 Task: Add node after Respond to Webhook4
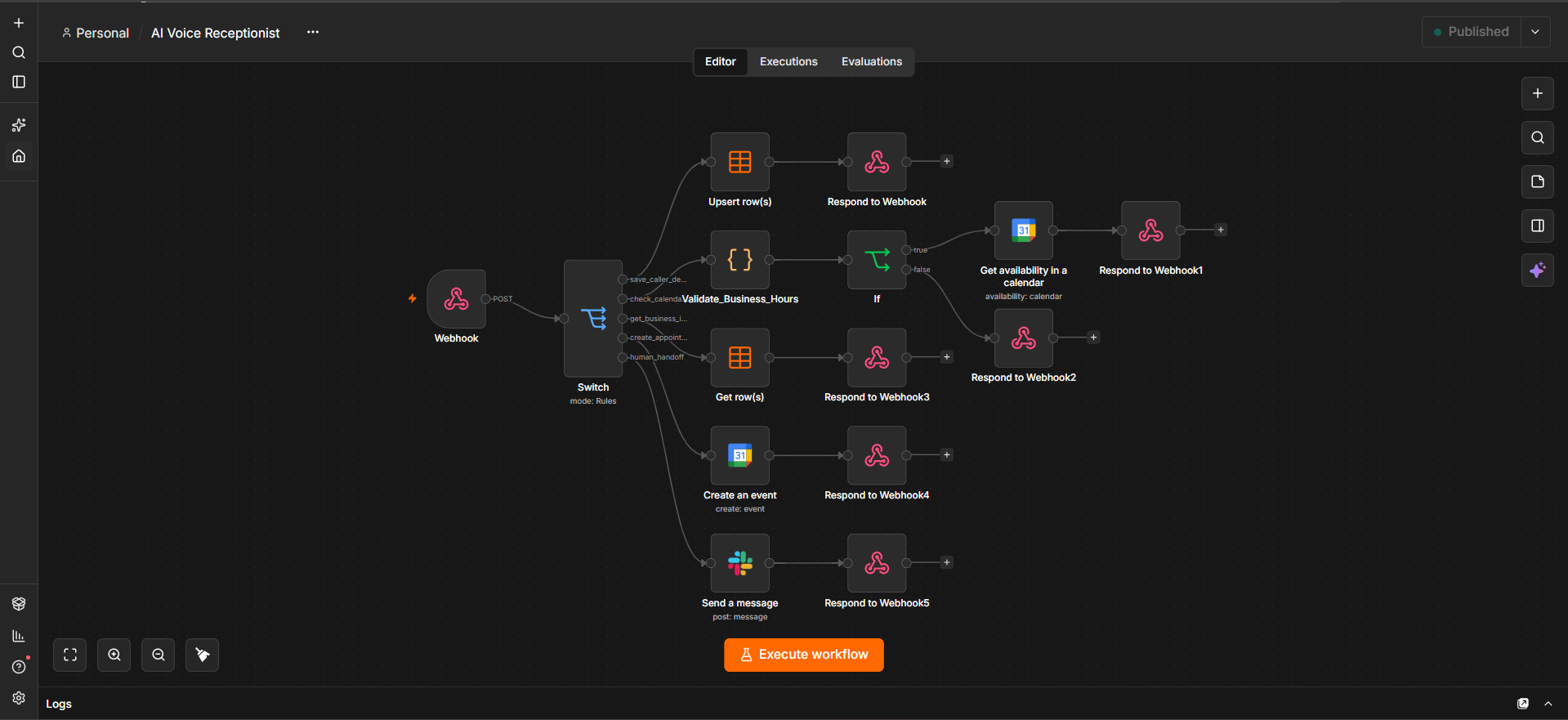947,455
